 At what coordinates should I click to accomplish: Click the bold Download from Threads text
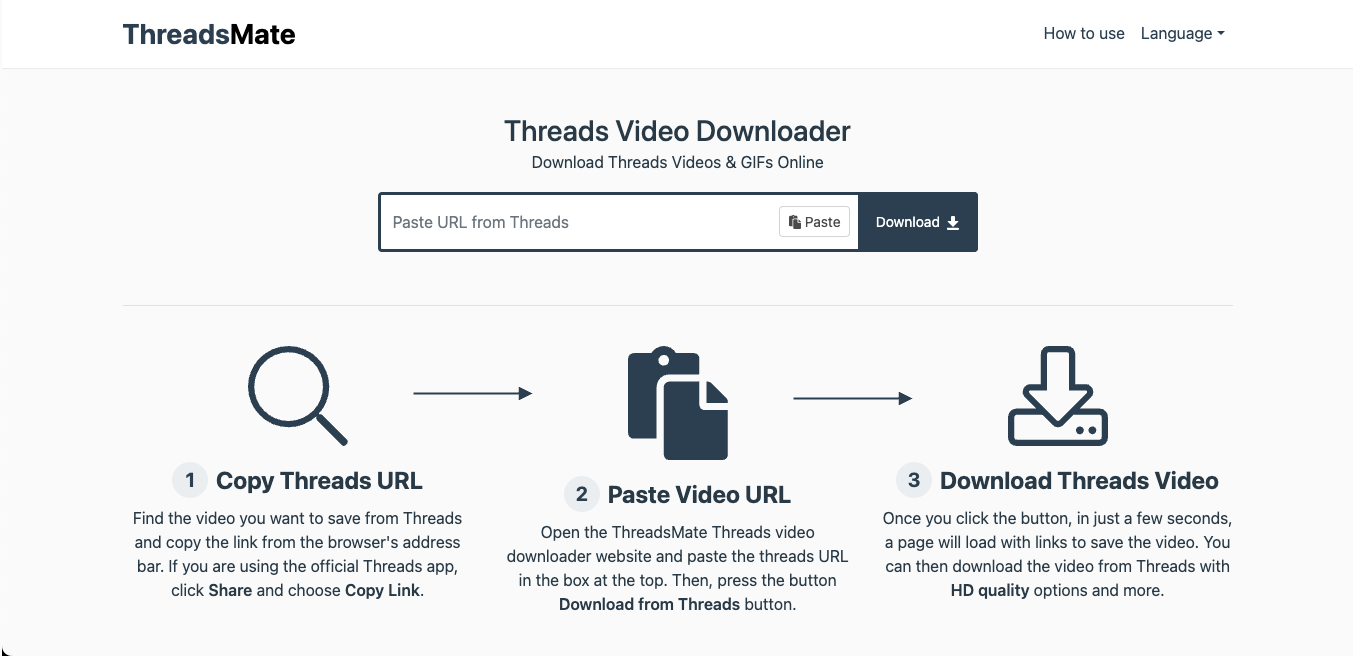649,604
